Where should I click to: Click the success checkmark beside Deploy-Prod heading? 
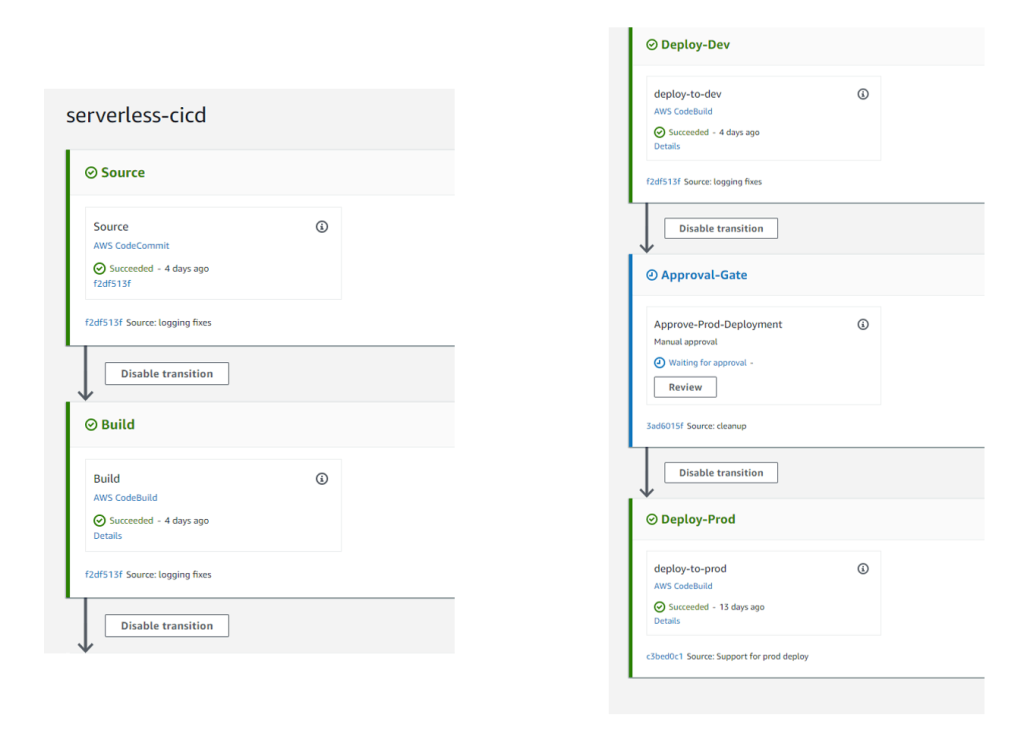[651, 519]
